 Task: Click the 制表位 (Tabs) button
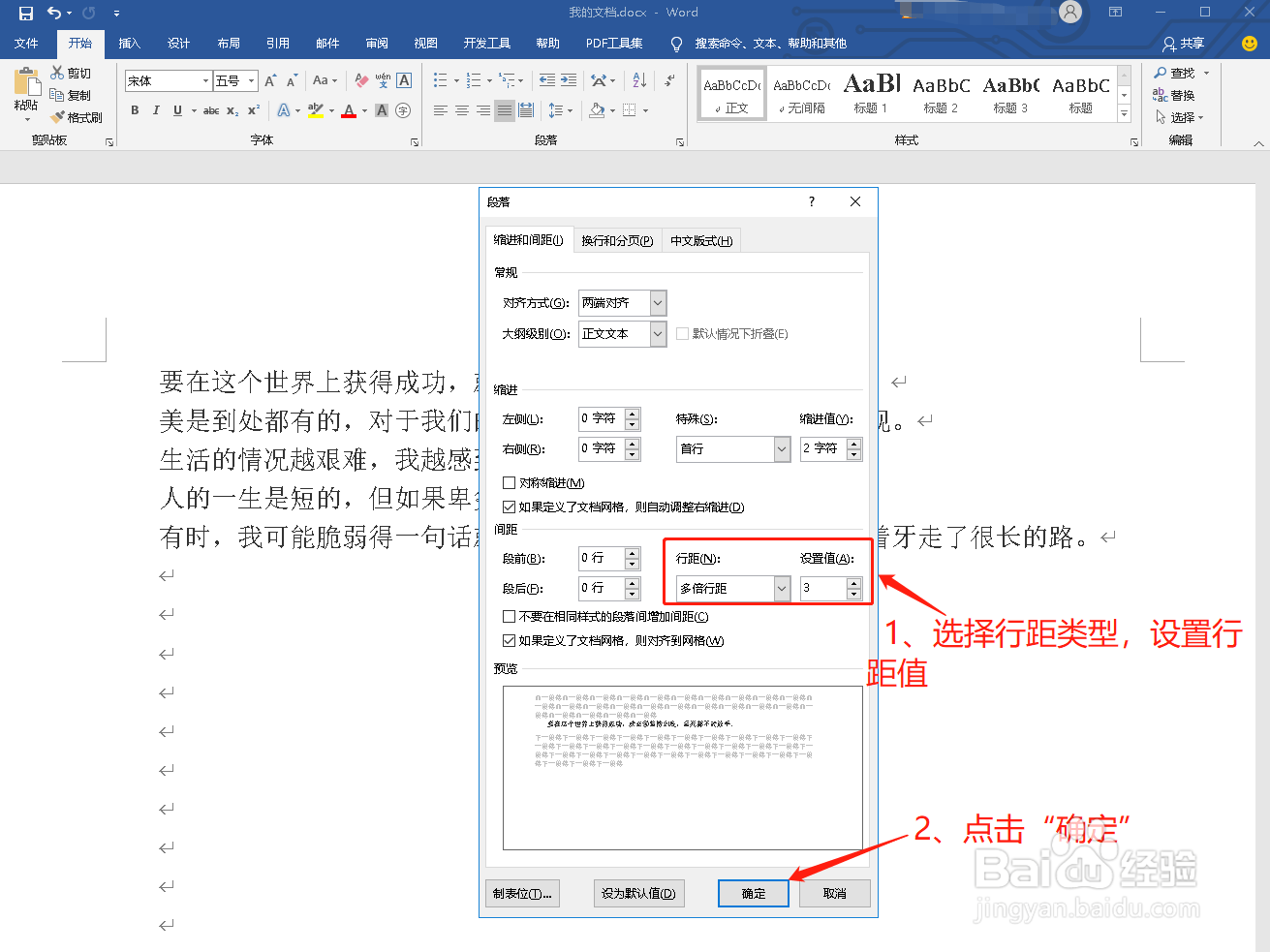(x=522, y=894)
